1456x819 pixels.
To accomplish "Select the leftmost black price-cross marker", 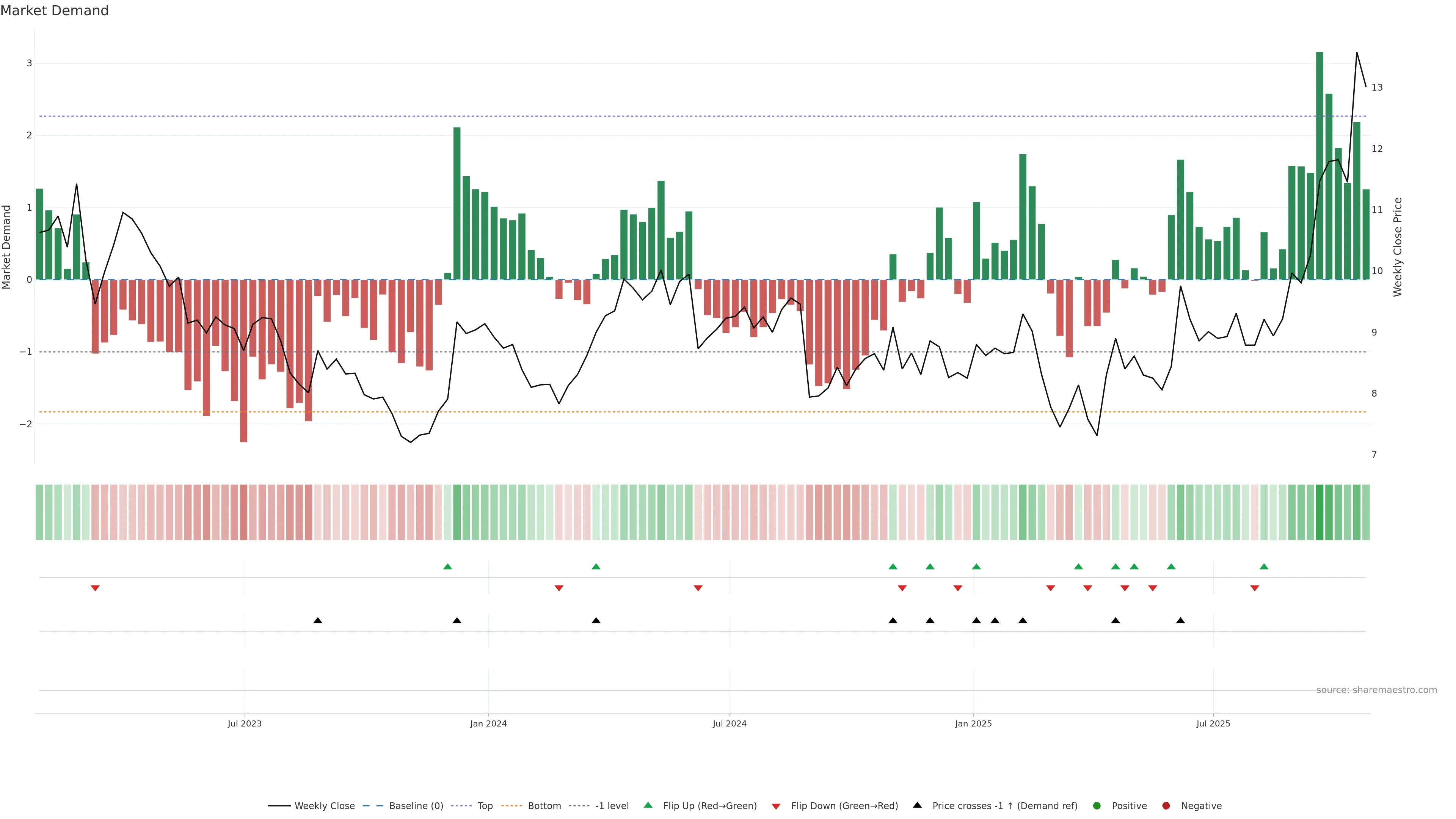I will coord(318,621).
